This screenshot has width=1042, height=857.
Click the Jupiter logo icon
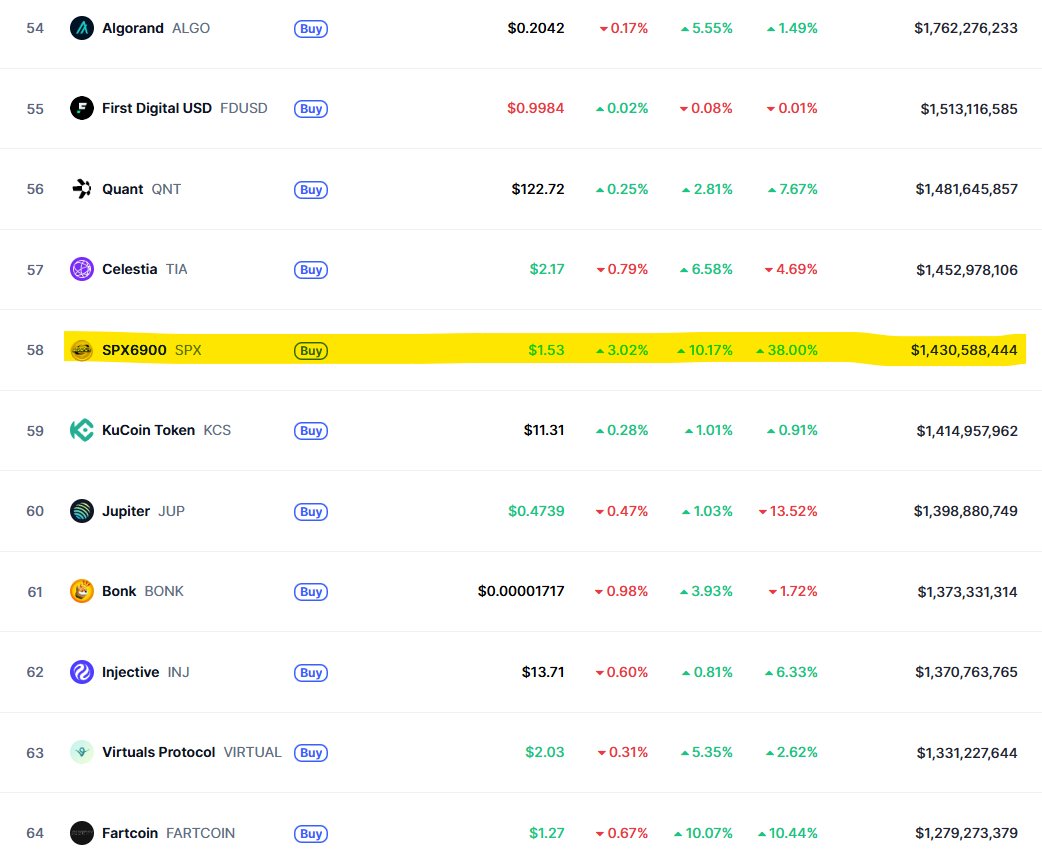82,511
